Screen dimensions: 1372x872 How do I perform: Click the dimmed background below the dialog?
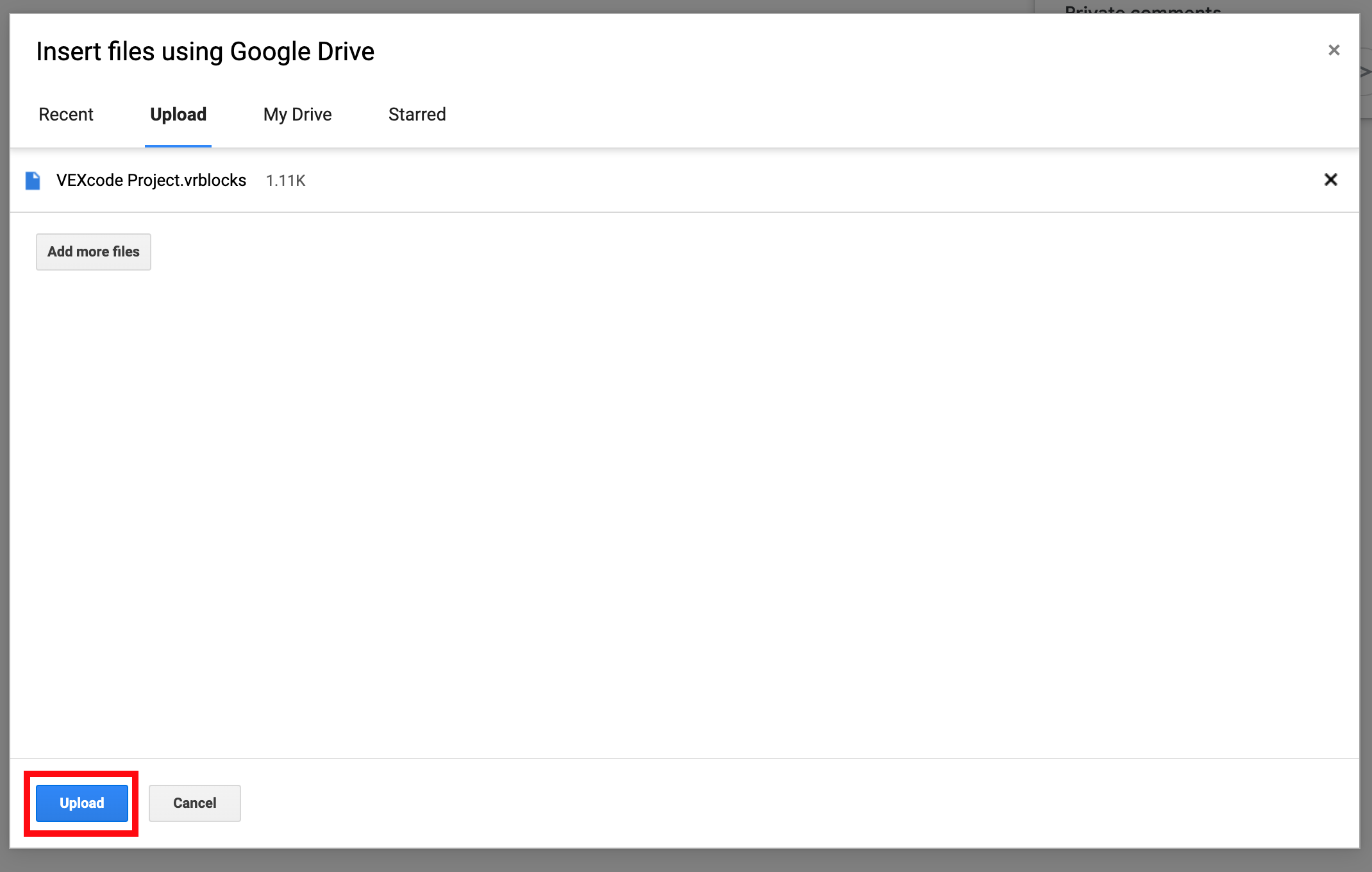683,861
